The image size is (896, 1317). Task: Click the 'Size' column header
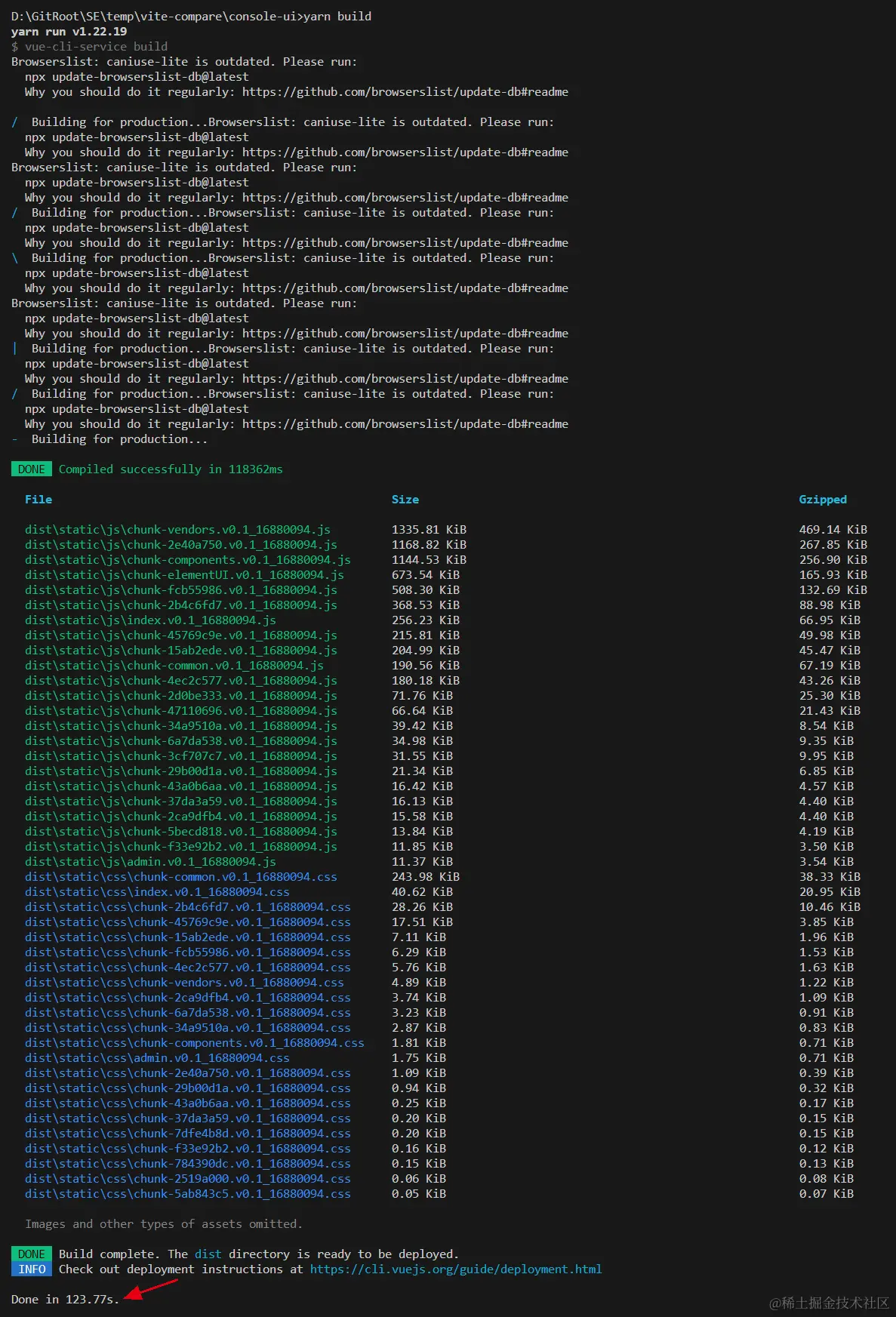(405, 500)
